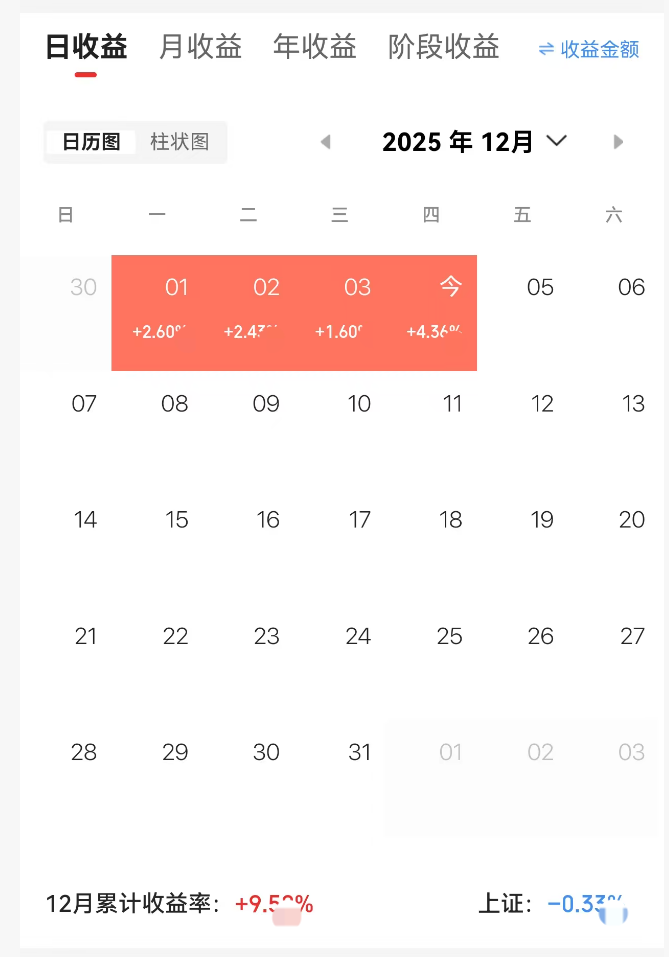
Task: Click 12月累计收益率 percentage value
Action: tap(274, 905)
